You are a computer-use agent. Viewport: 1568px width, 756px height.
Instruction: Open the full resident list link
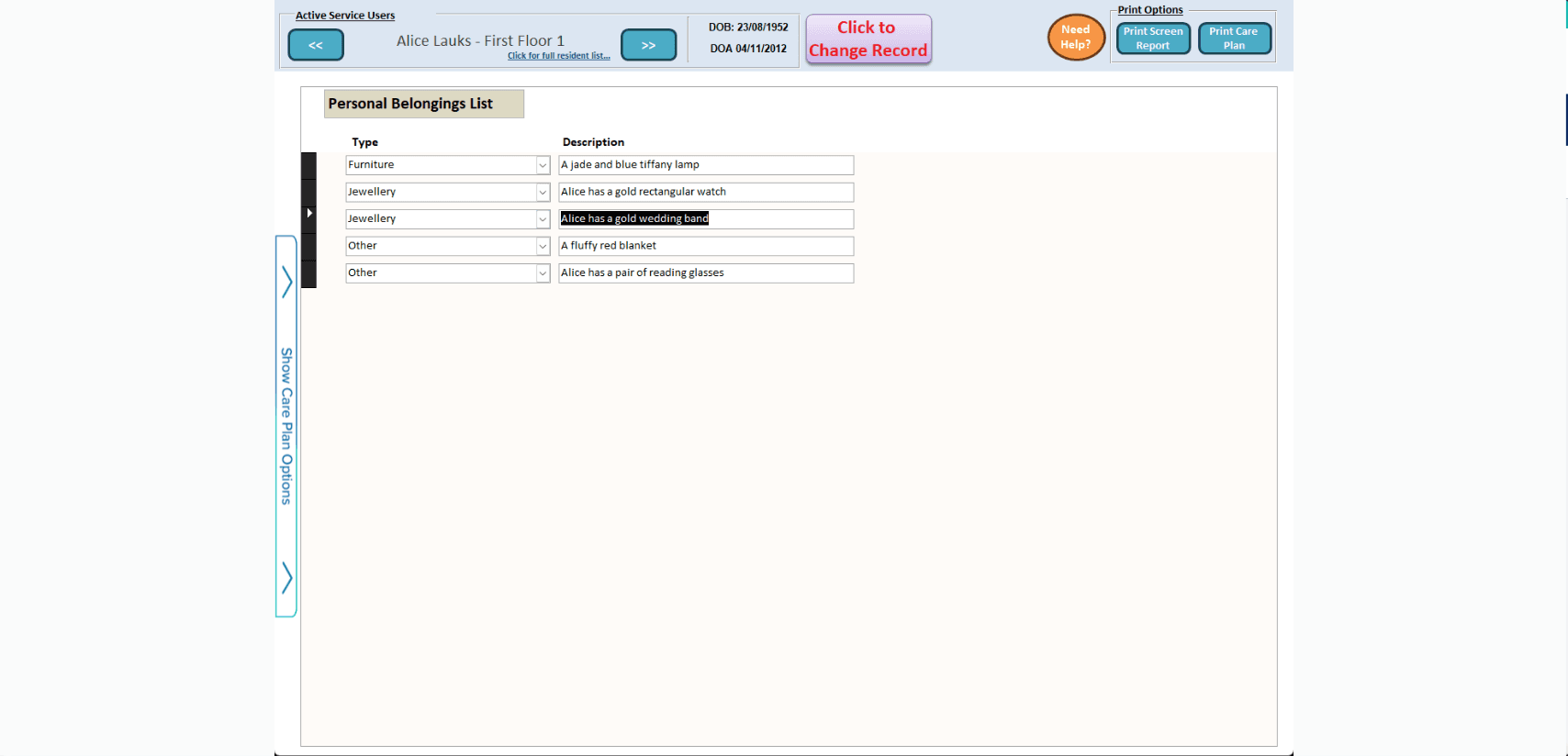pyautogui.click(x=558, y=56)
